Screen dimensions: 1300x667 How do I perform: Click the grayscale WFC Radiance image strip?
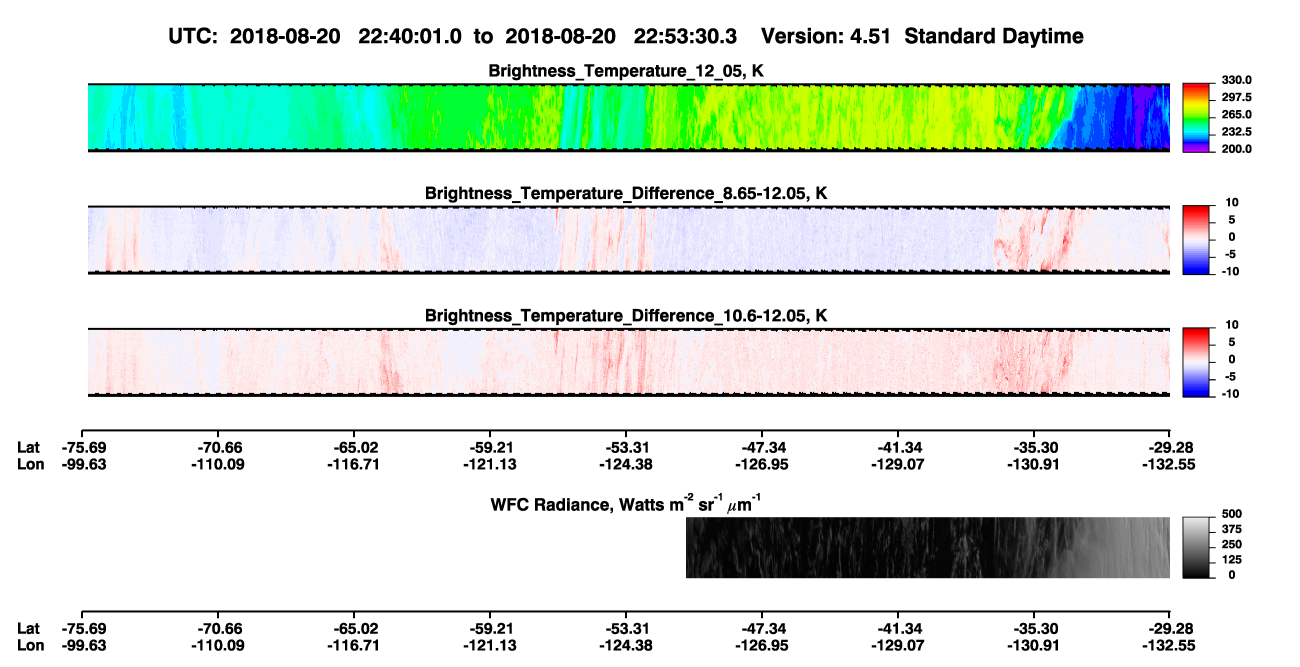(x=928, y=548)
